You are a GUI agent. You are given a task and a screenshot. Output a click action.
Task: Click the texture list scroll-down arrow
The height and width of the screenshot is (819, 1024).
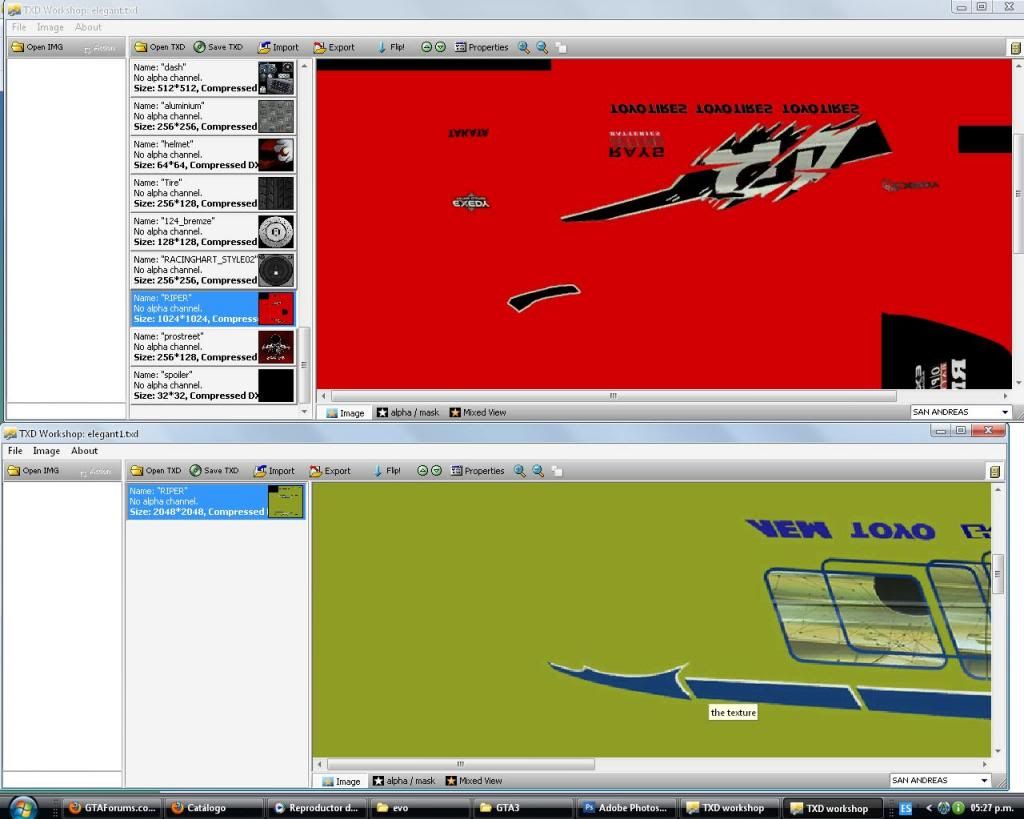click(x=304, y=411)
